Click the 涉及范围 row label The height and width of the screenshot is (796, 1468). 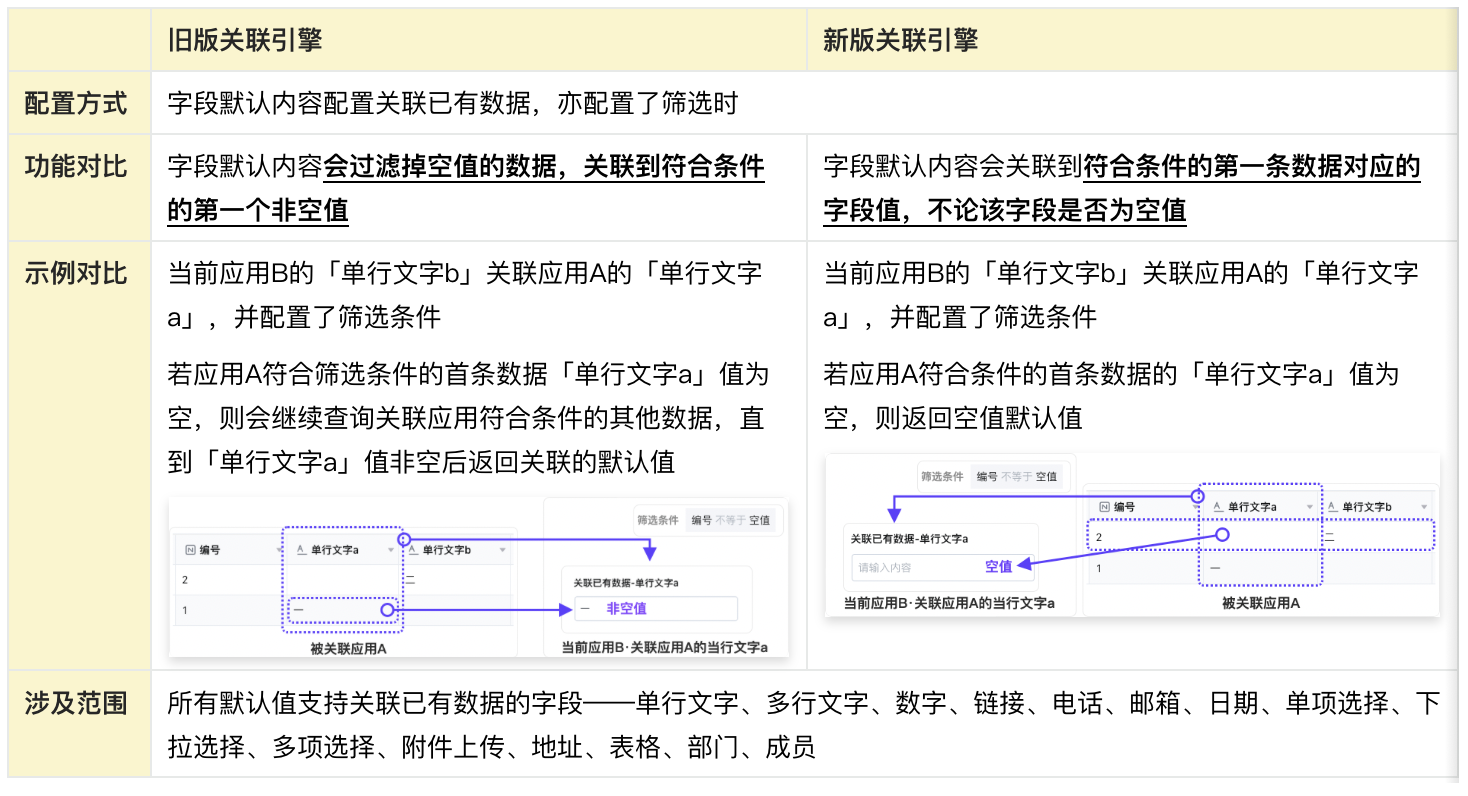76,703
